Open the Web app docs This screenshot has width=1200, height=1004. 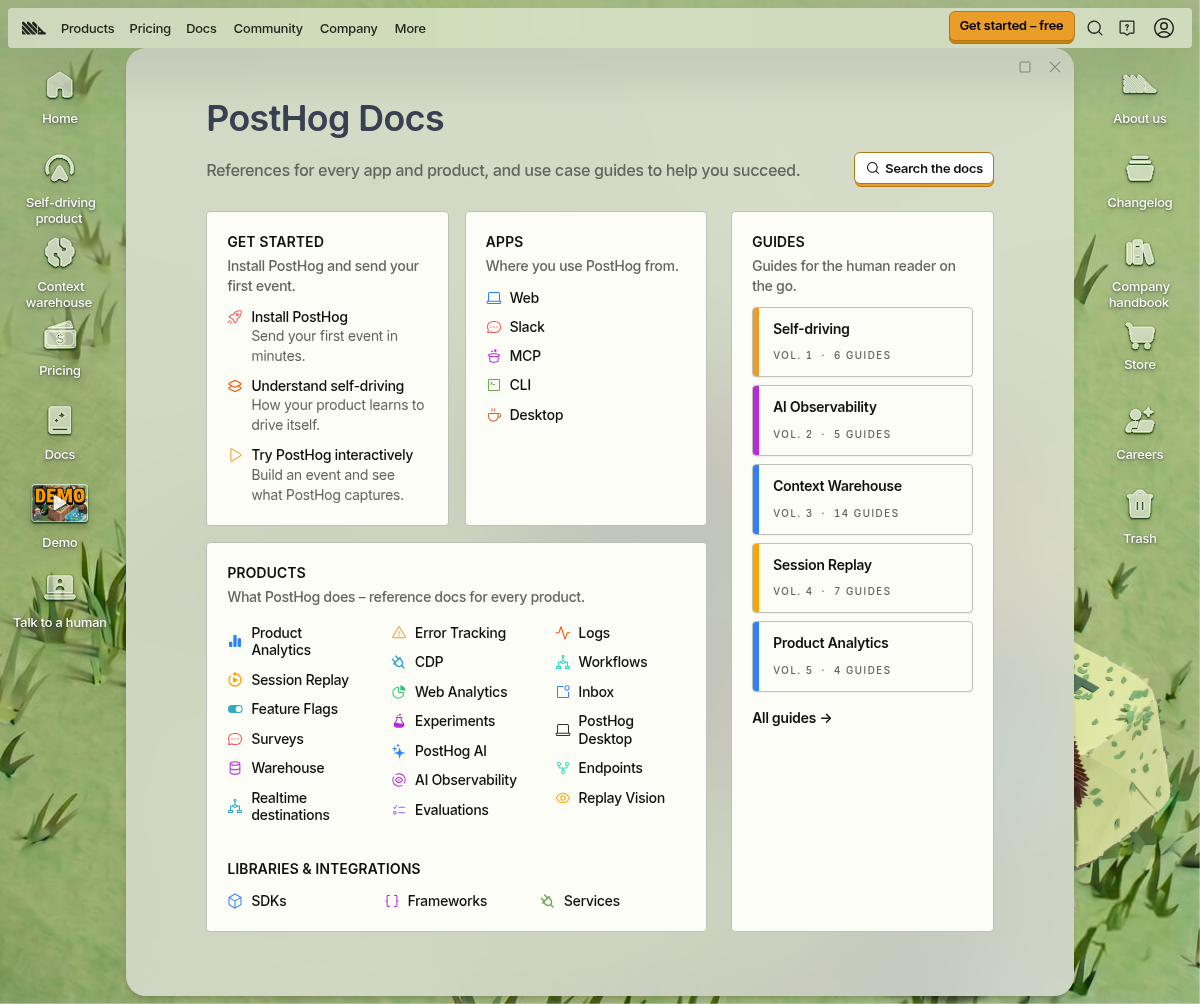tap(512, 298)
